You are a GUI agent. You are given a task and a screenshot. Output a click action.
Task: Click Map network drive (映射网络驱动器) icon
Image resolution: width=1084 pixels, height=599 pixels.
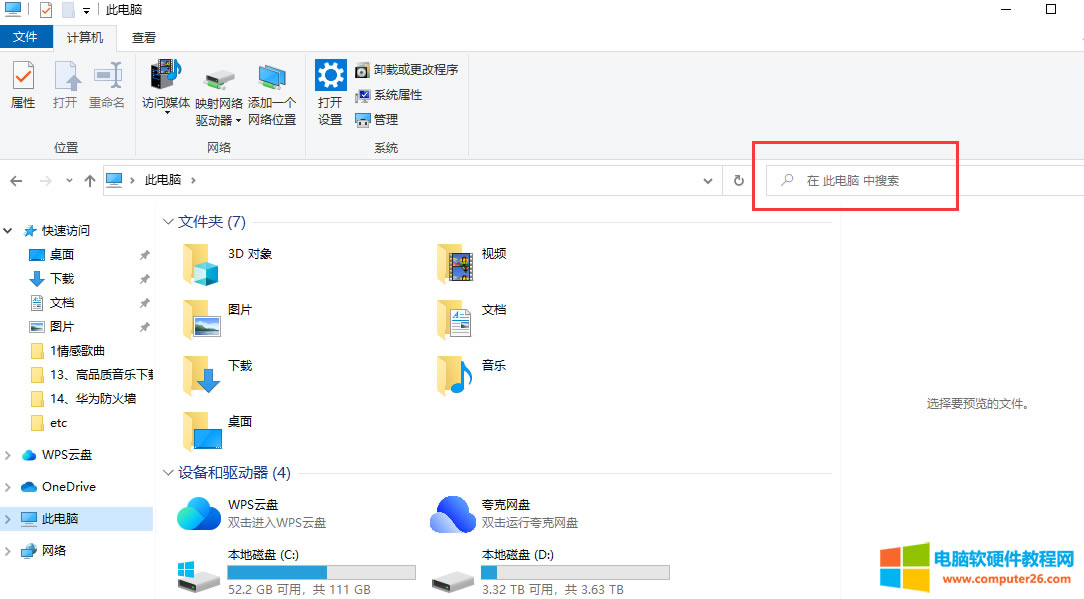click(219, 95)
